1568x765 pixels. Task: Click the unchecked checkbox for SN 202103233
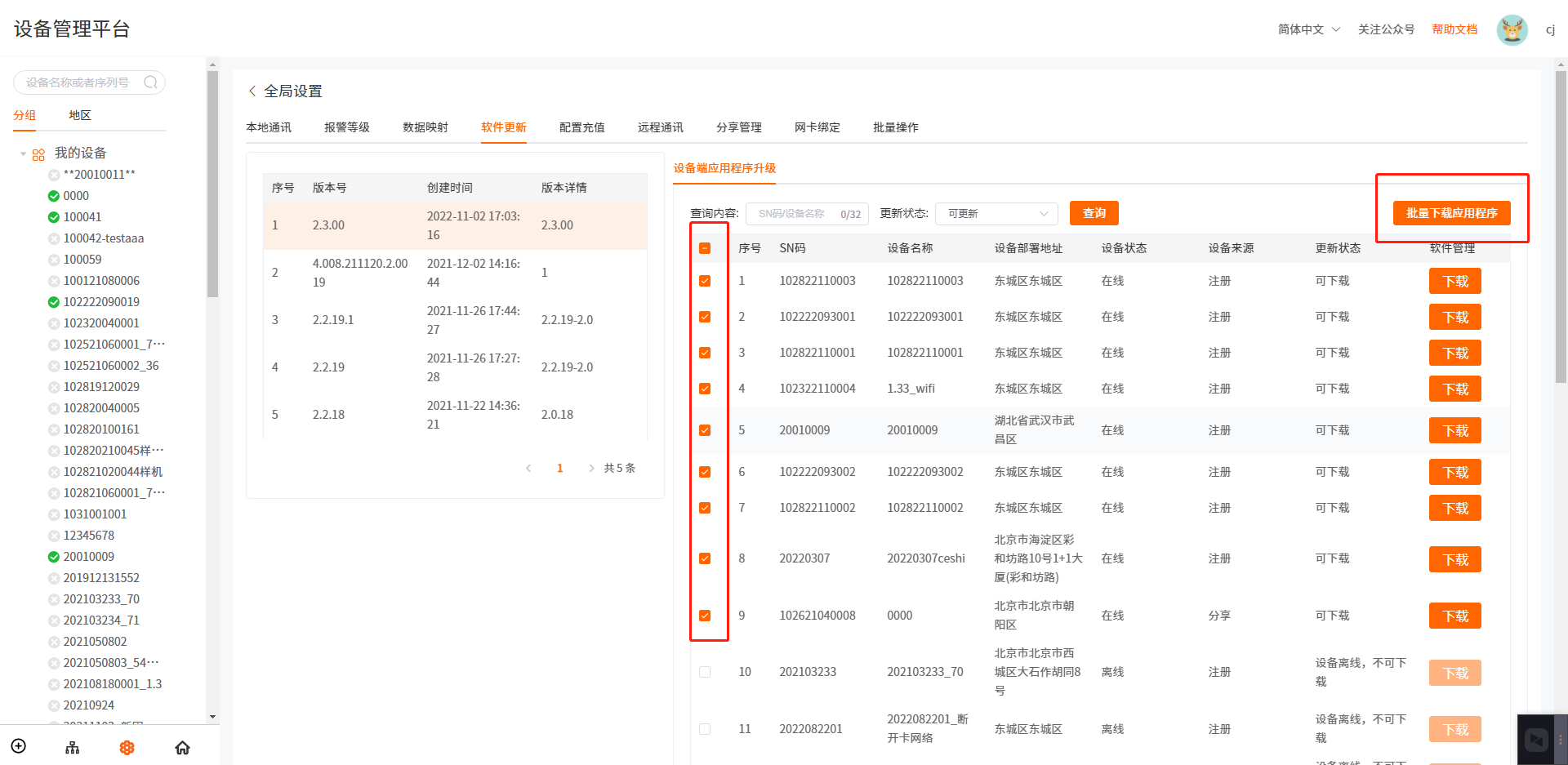coord(705,672)
